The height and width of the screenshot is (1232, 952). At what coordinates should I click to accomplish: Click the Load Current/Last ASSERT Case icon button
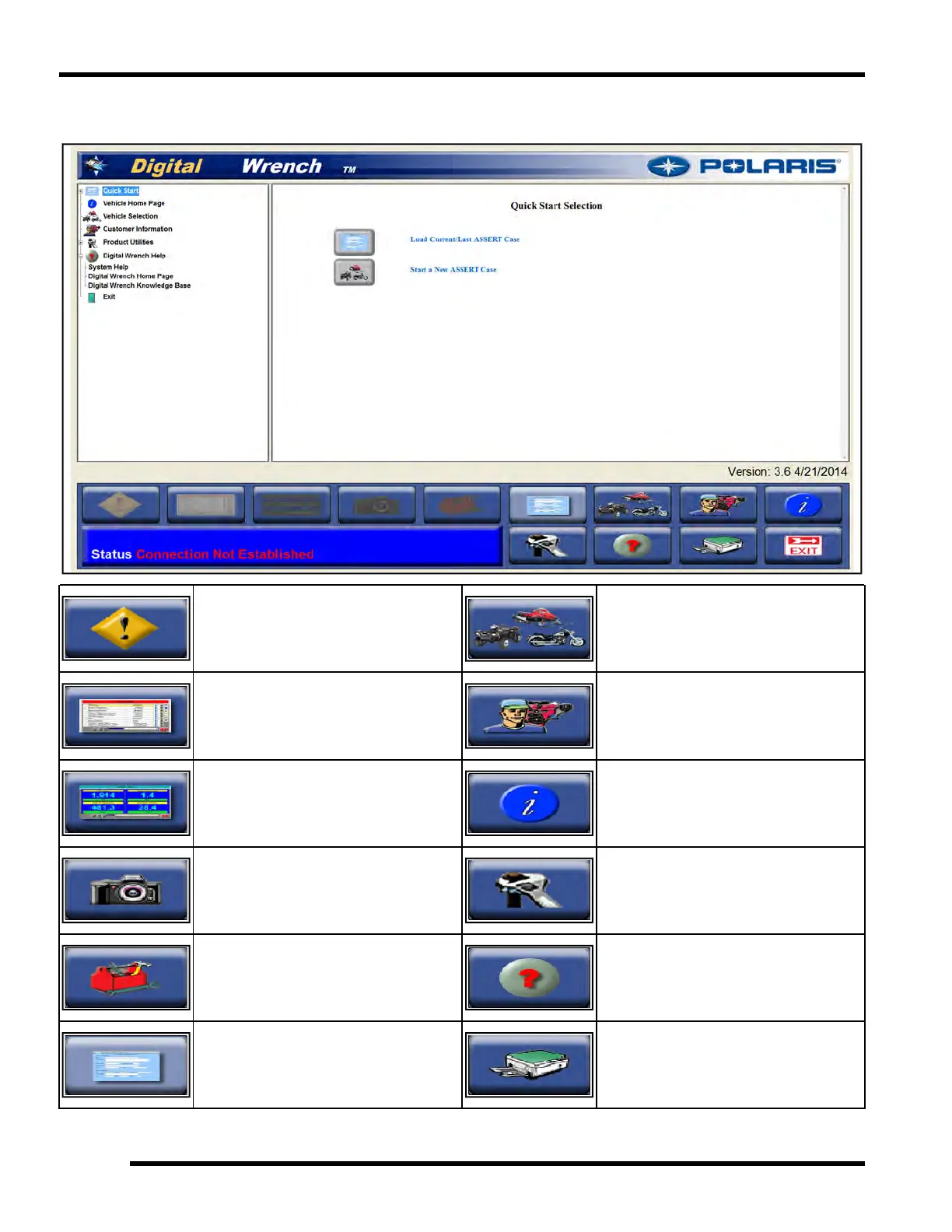[x=354, y=242]
